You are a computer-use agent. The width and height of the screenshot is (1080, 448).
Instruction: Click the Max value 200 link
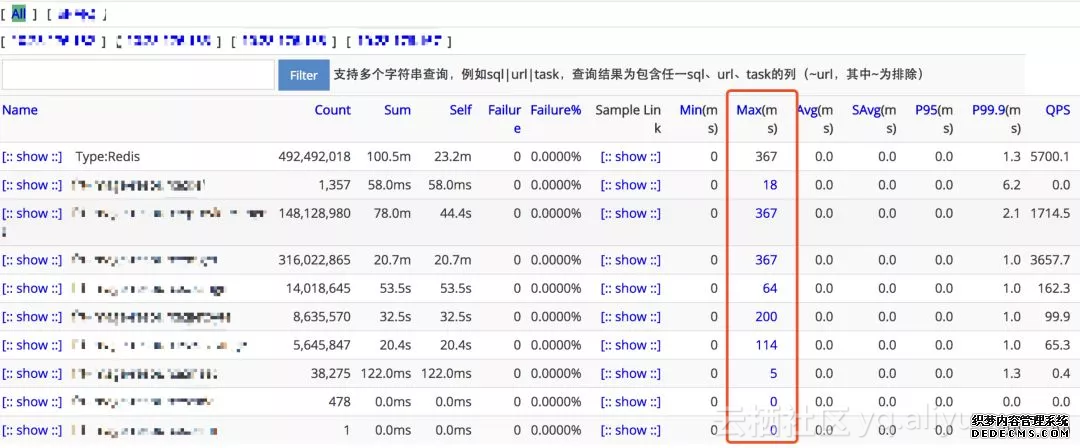pos(766,317)
